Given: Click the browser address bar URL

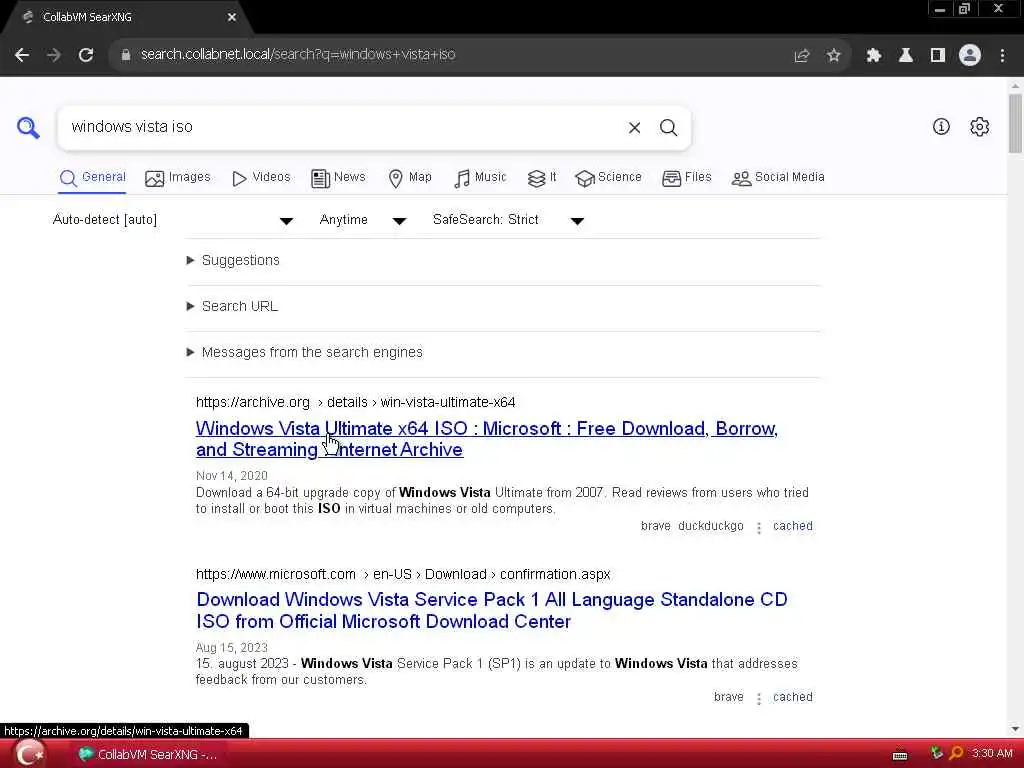Looking at the screenshot, I should coord(298,55).
